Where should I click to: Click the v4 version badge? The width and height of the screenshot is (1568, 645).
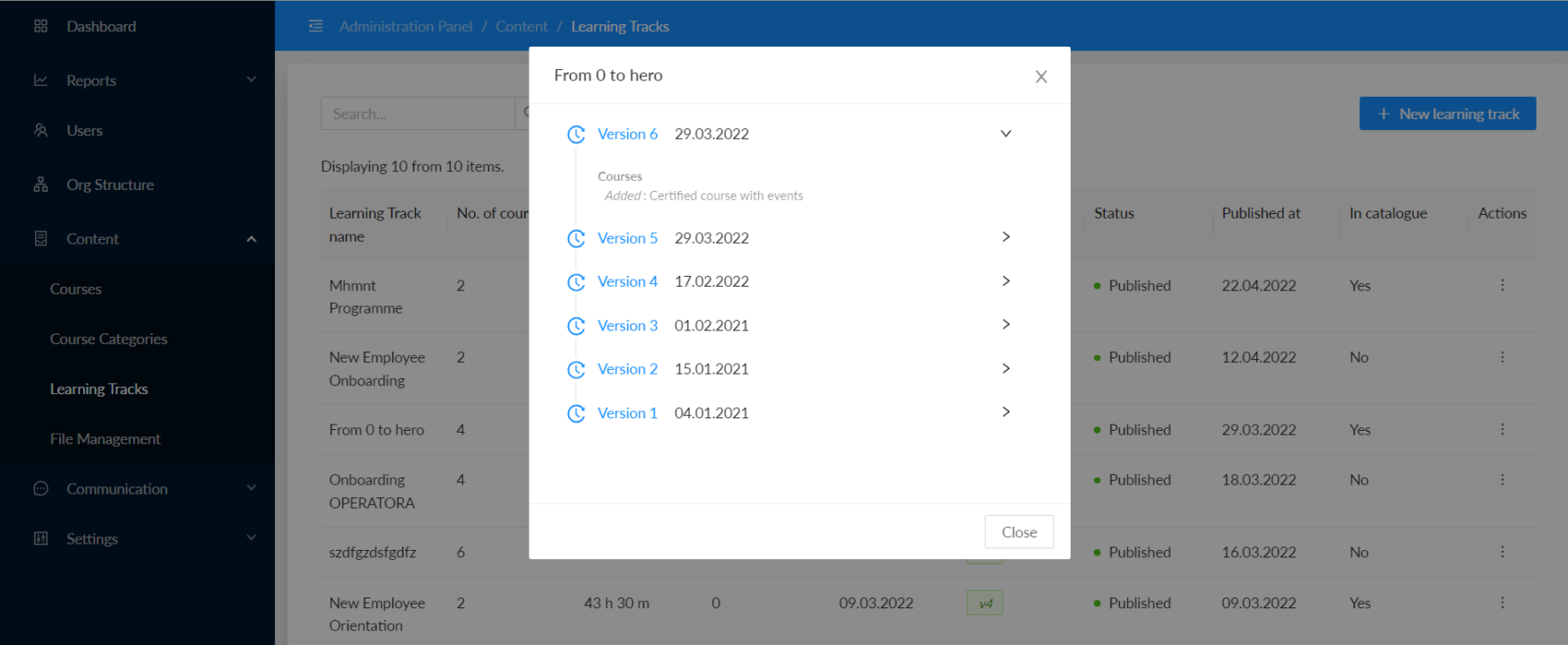(x=985, y=603)
